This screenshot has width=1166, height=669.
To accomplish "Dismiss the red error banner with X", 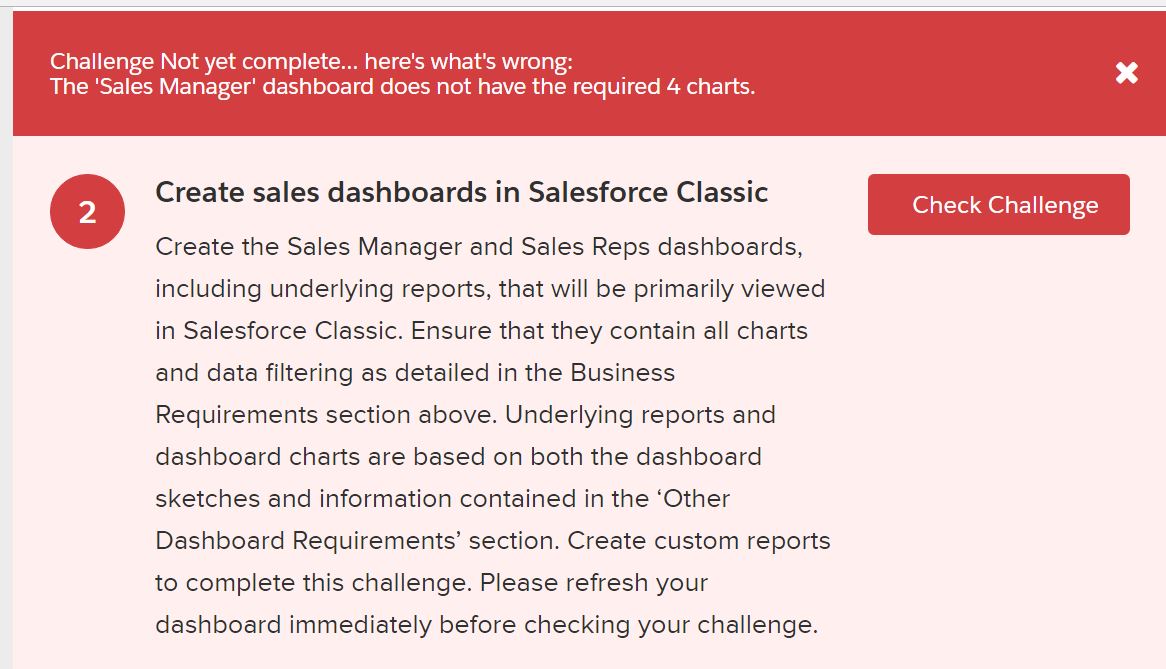I will click(1126, 73).
